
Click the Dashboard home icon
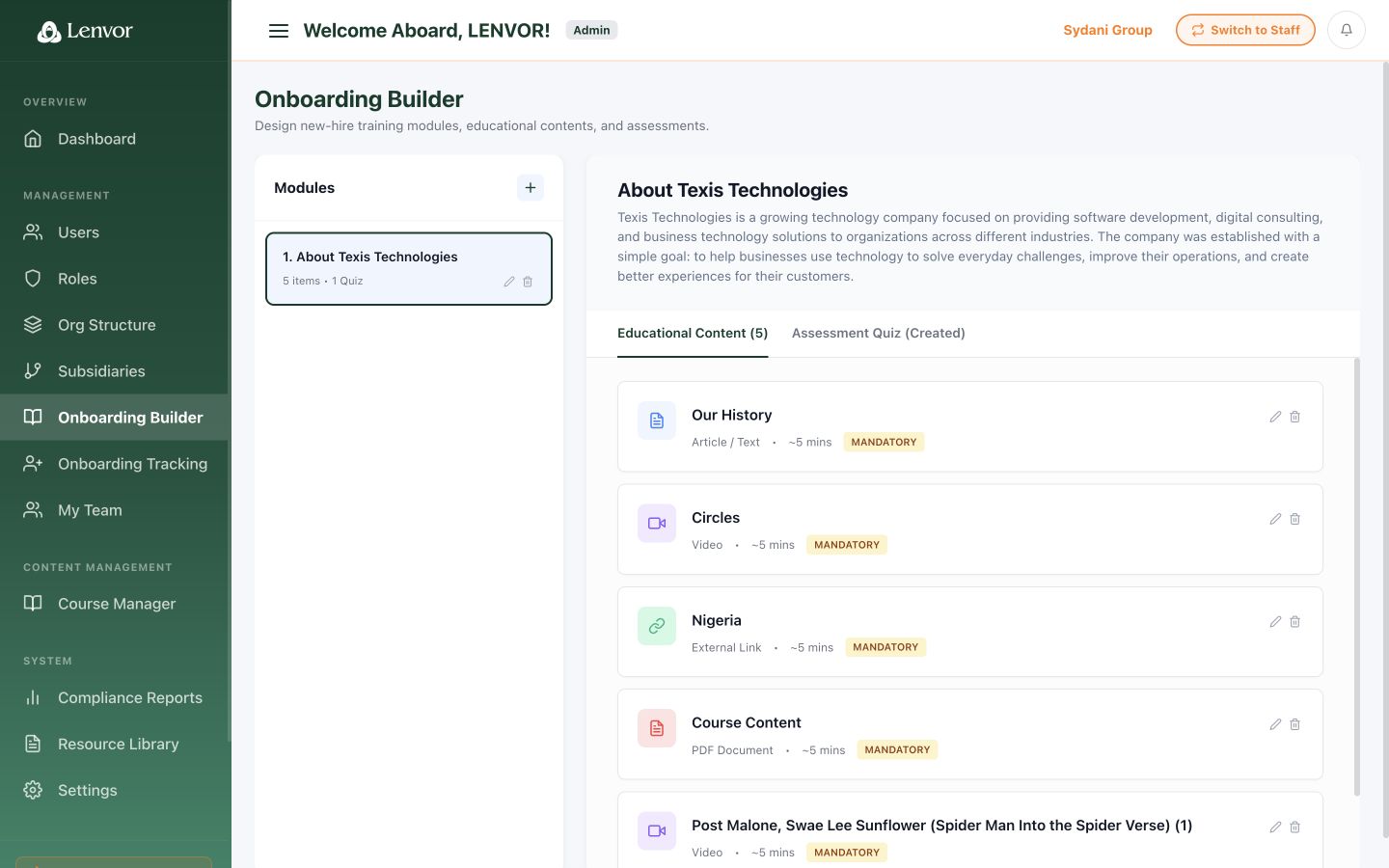tap(33, 139)
